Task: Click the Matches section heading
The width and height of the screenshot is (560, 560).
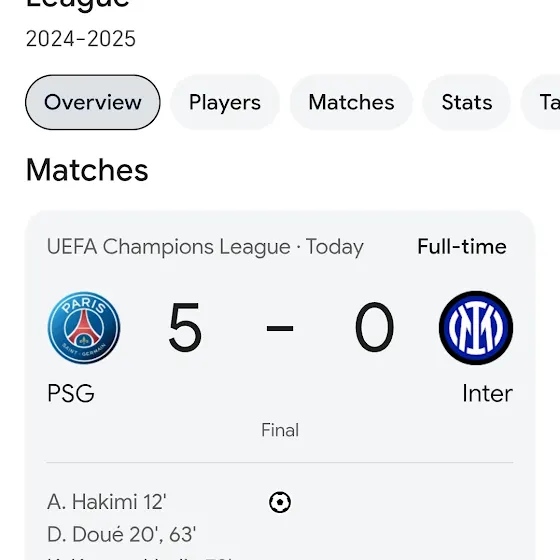Action: pos(87,170)
